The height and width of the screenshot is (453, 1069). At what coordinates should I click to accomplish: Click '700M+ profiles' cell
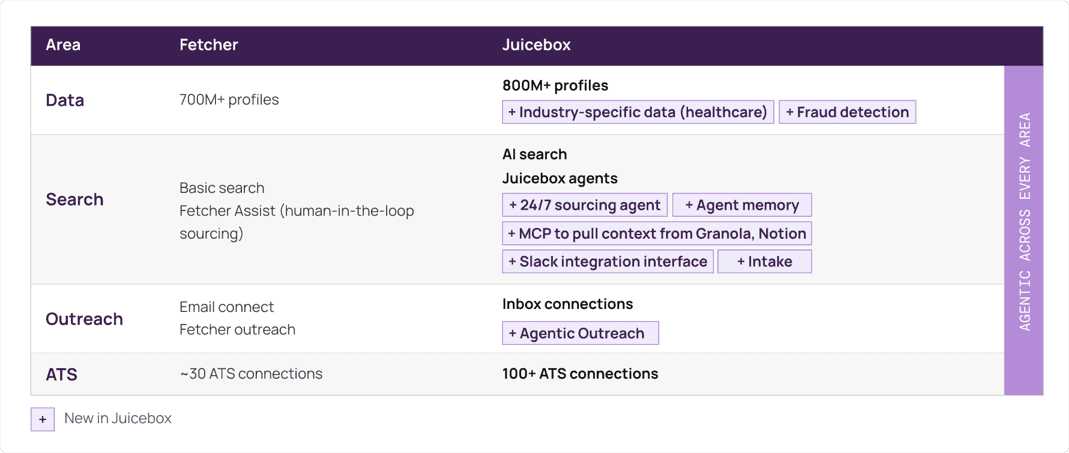coord(229,100)
